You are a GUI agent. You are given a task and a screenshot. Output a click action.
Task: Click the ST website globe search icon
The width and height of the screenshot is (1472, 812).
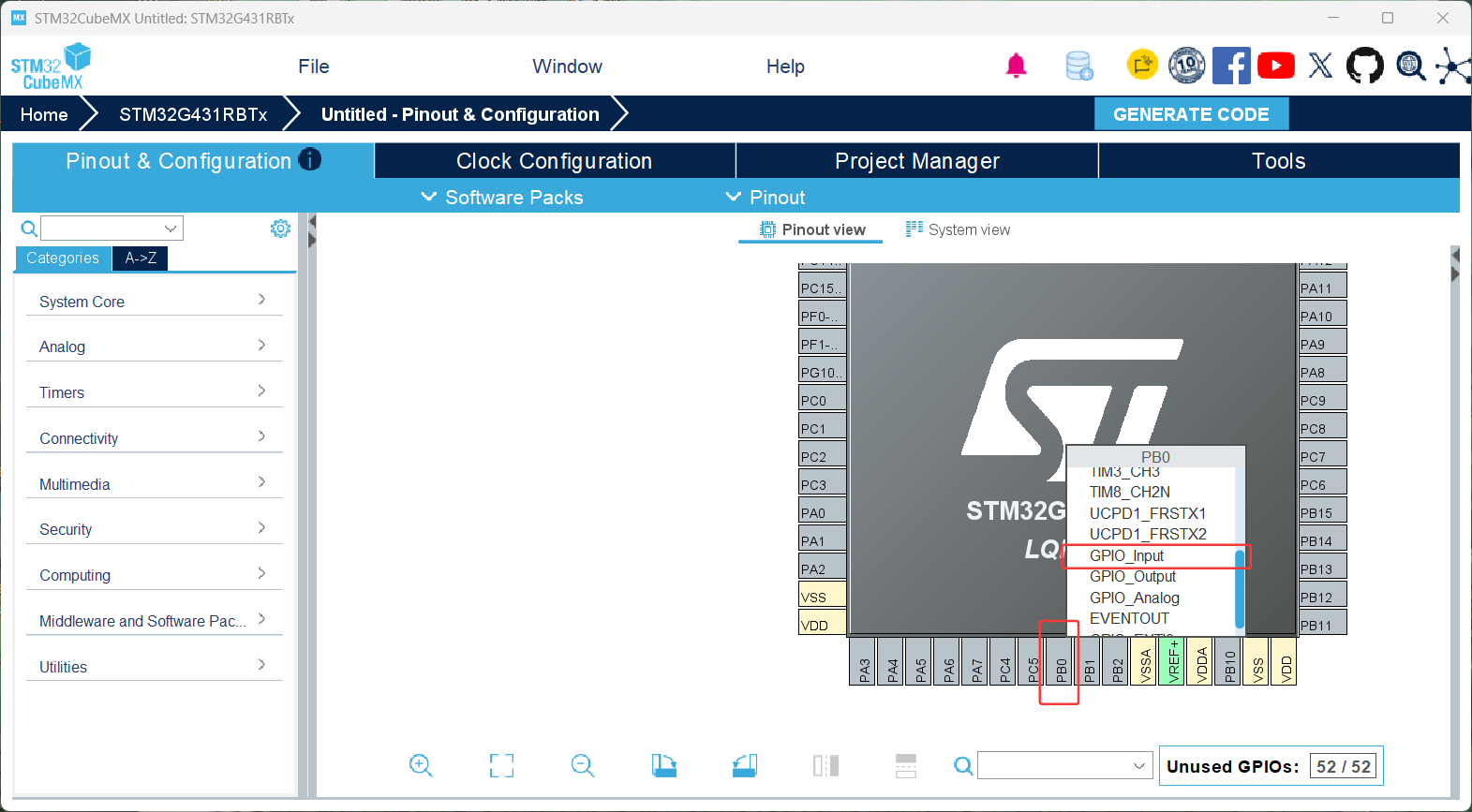click(1410, 66)
